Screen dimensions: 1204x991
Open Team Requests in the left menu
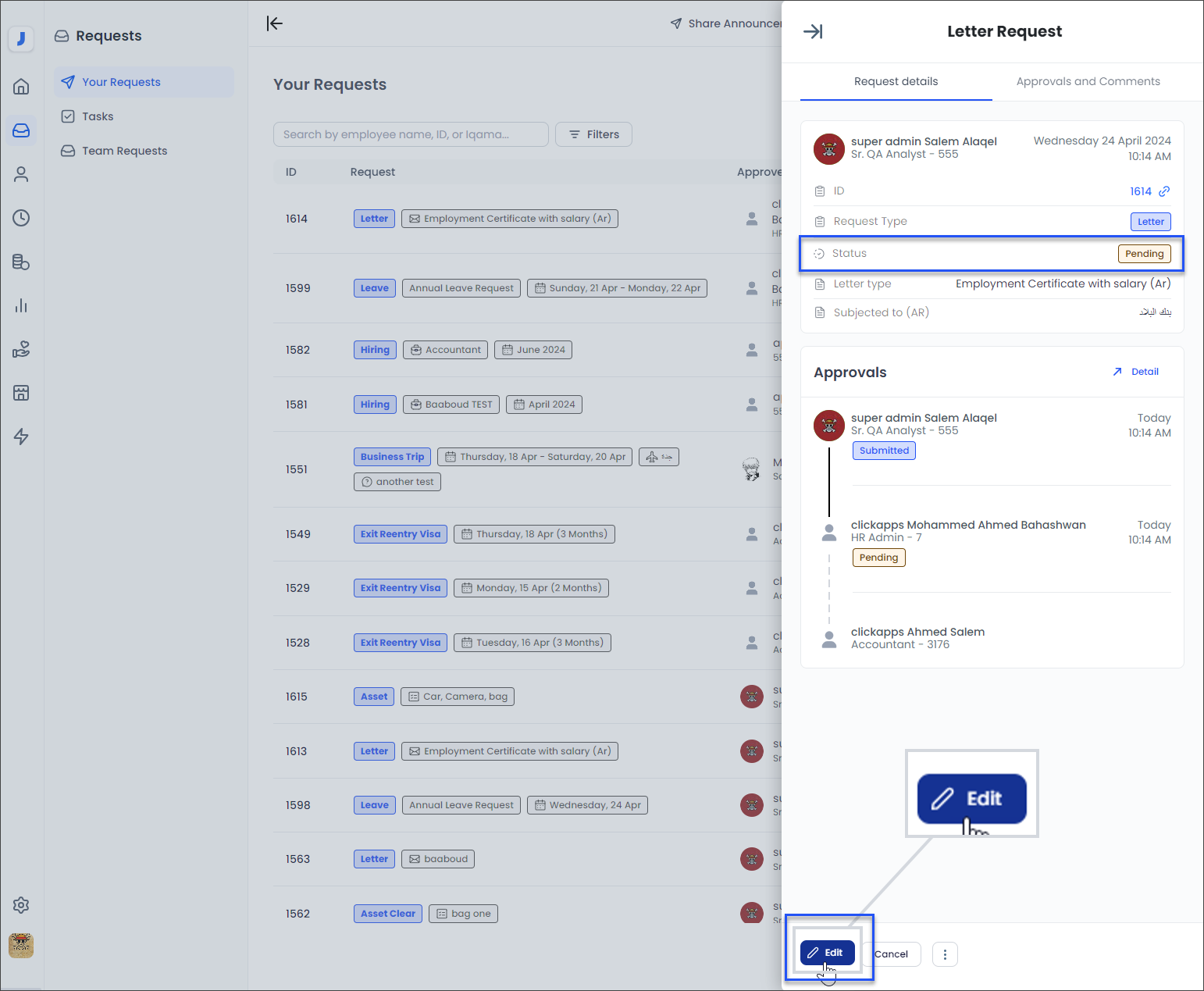[x=123, y=151]
